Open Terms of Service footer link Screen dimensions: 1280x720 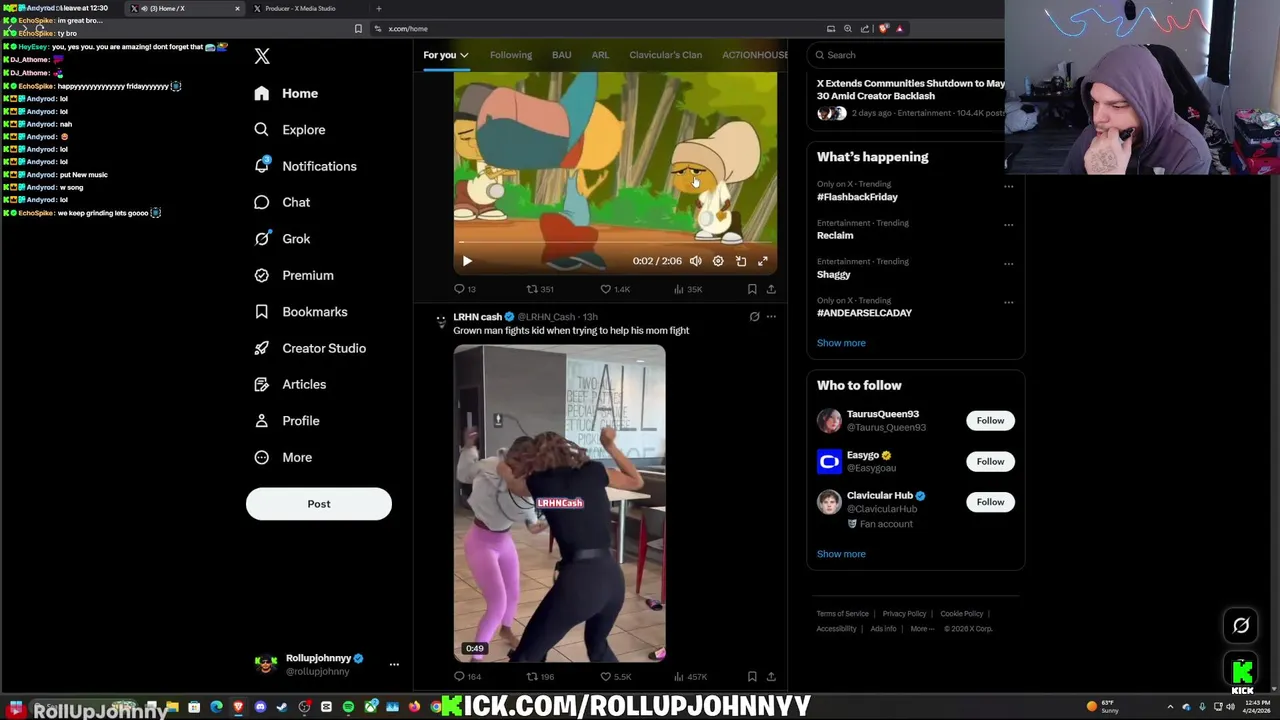(842, 614)
